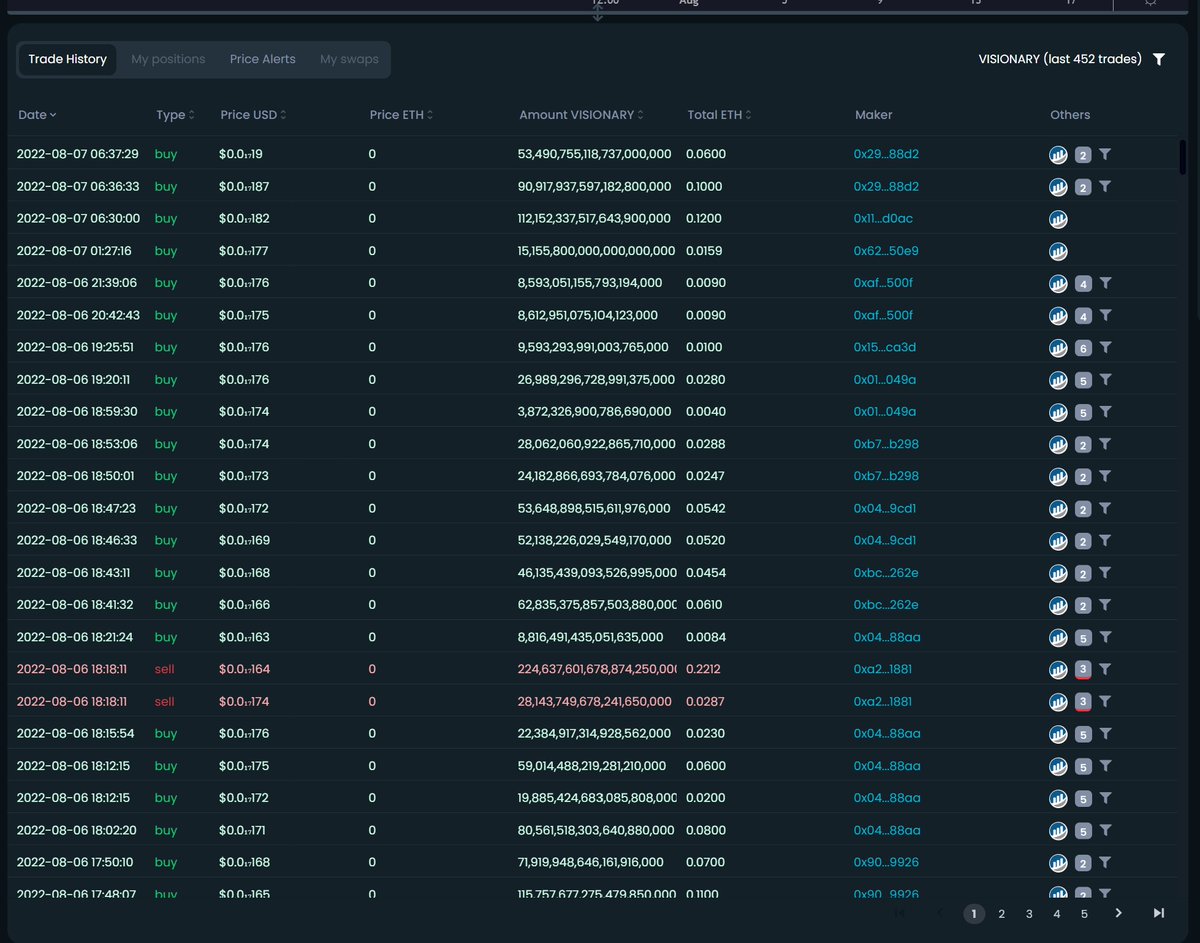This screenshot has width=1200, height=943.
Task: Click the filter icon beside VISIONARY last 452 trades
Action: click(x=1159, y=59)
